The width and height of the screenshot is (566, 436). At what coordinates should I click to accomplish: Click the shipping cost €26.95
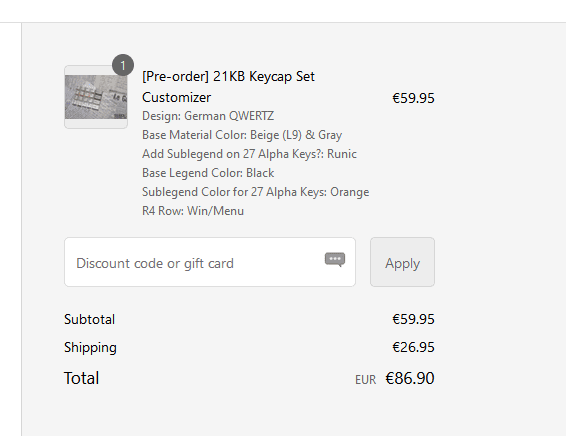413,347
